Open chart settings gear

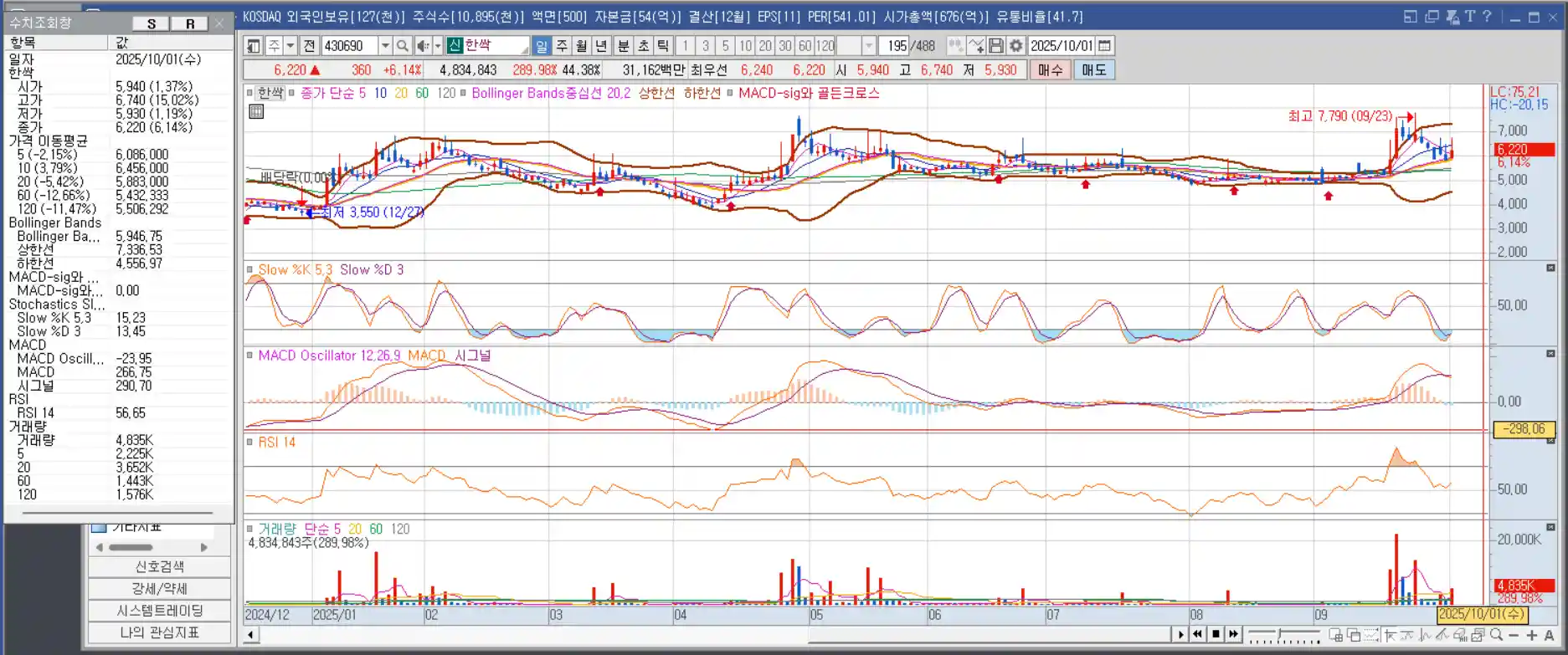click(1016, 46)
